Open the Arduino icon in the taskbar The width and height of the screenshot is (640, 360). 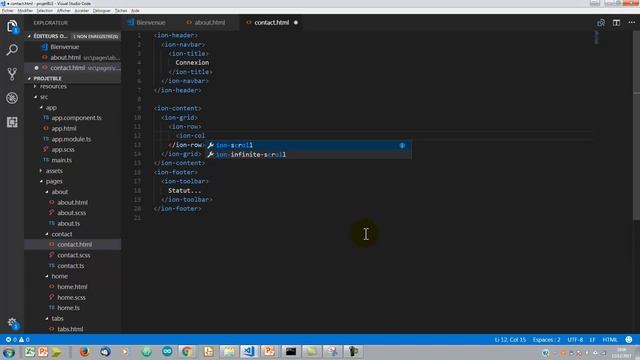tap(167, 351)
